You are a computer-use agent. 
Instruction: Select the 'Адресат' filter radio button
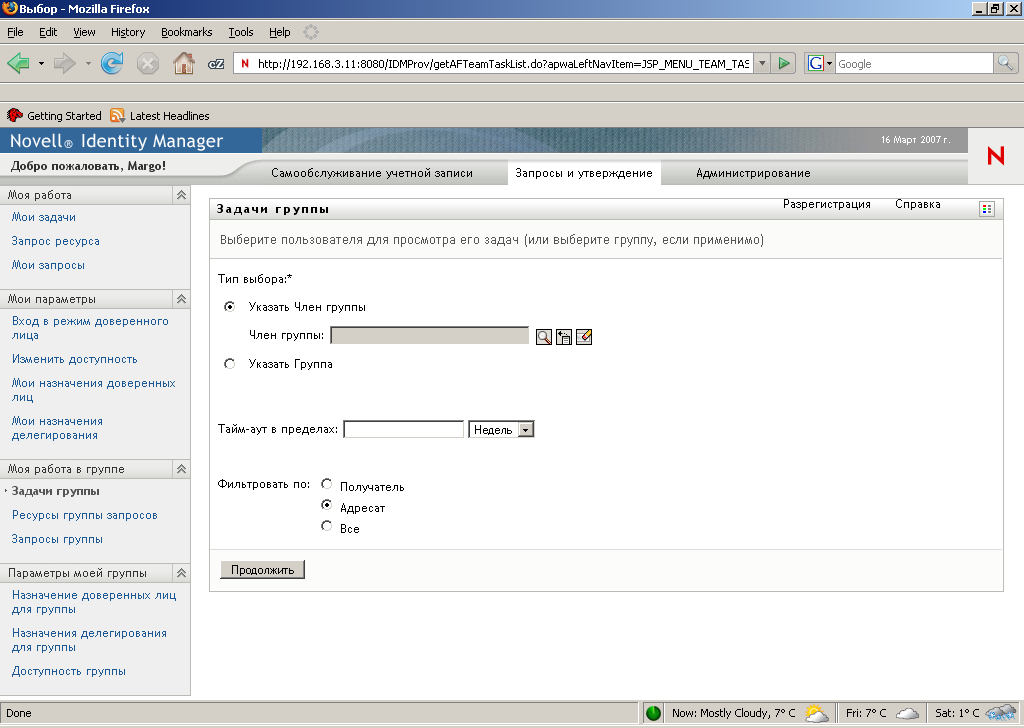[x=327, y=505]
